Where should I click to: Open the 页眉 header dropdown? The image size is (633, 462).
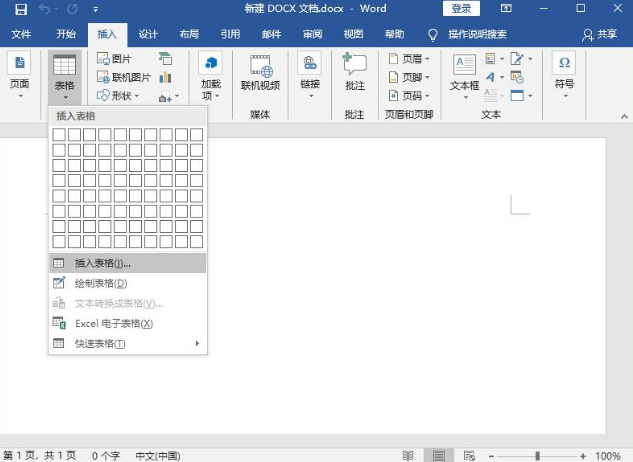(x=412, y=59)
